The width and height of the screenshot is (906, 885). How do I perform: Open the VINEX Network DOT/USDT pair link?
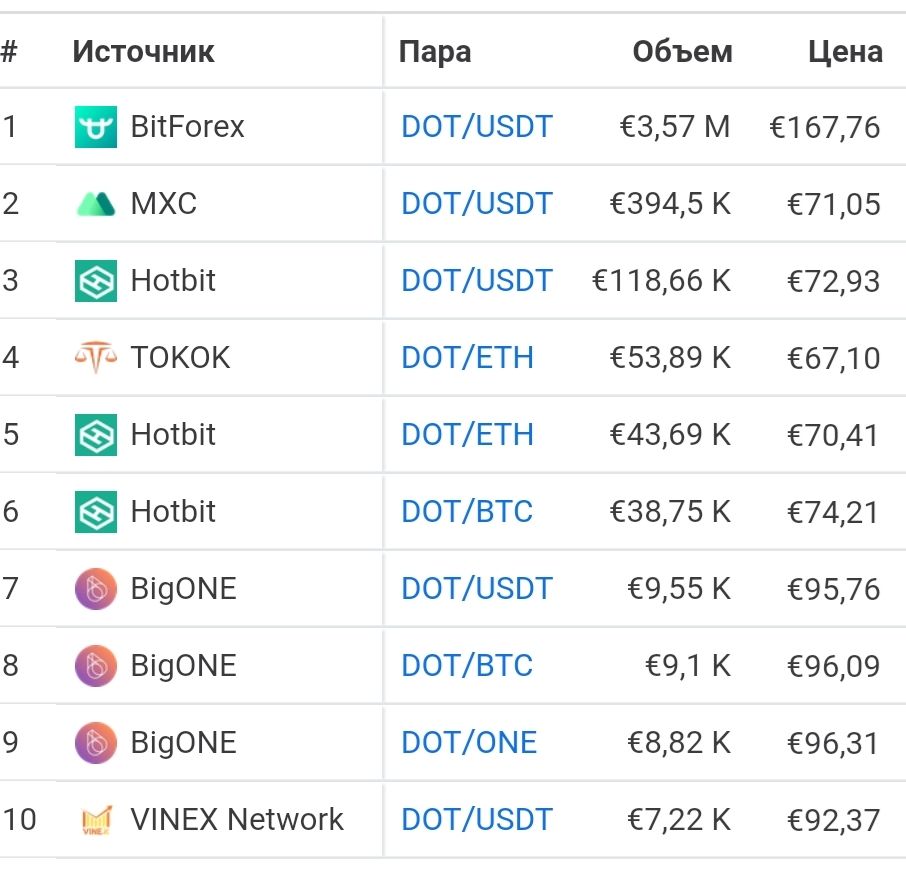pyautogui.click(x=477, y=819)
